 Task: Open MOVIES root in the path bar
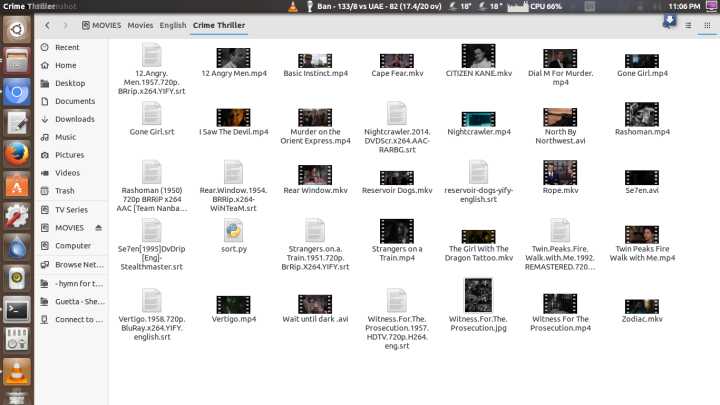101,25
